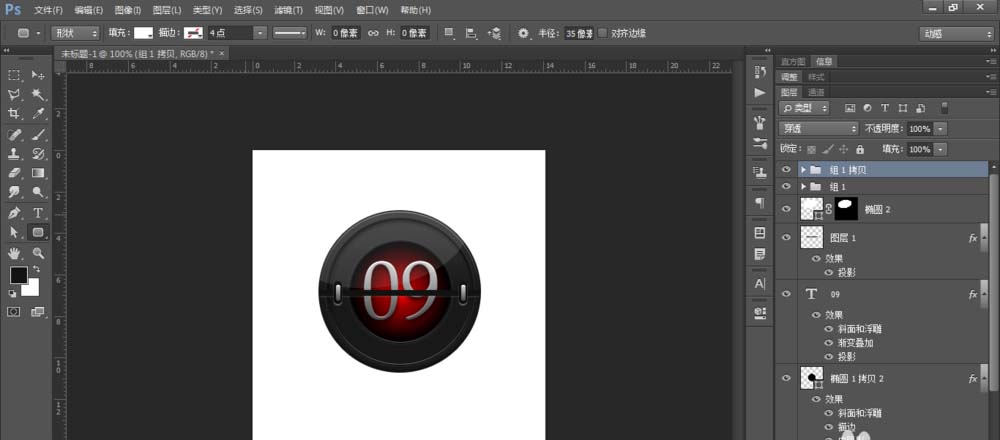Open the 形状 tool mode dropdown
The height and width of the screenshot is (440, 1000).
(74, 33)
